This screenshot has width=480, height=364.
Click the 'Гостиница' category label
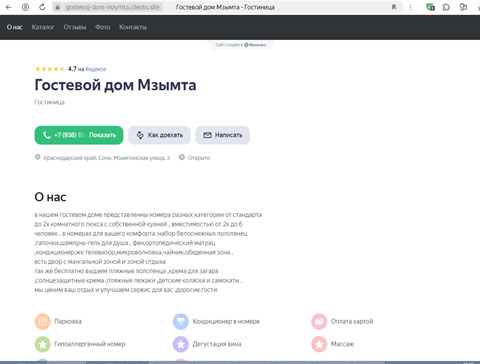tap(49, 102)
